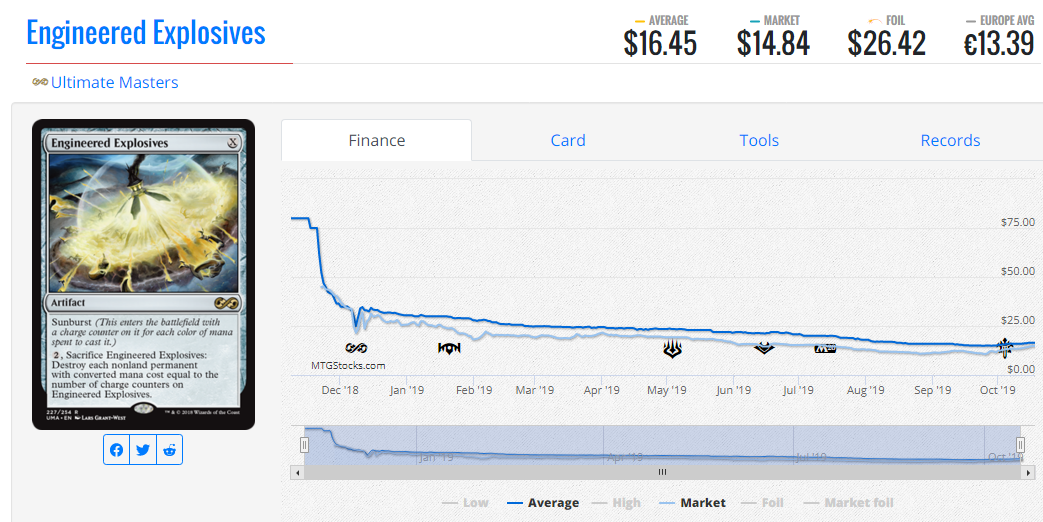Grab the right range navigator handle

tap(1020, 445)
